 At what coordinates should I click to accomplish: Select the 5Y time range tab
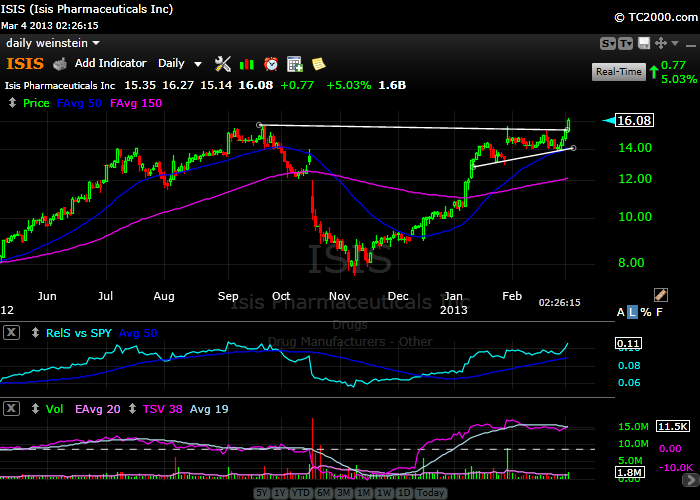(x=262, y=493)
